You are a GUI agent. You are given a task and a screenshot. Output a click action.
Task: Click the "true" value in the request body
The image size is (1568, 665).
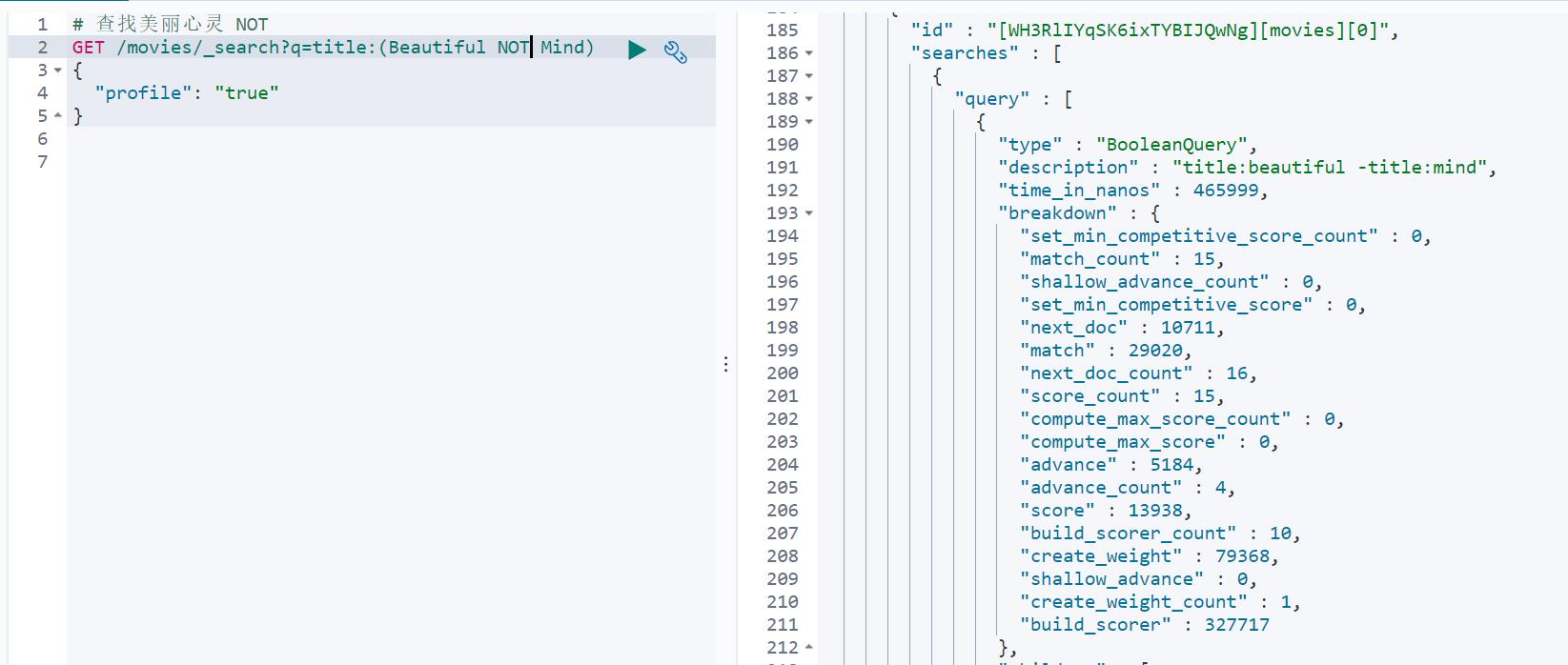click(x=247, y=93)
